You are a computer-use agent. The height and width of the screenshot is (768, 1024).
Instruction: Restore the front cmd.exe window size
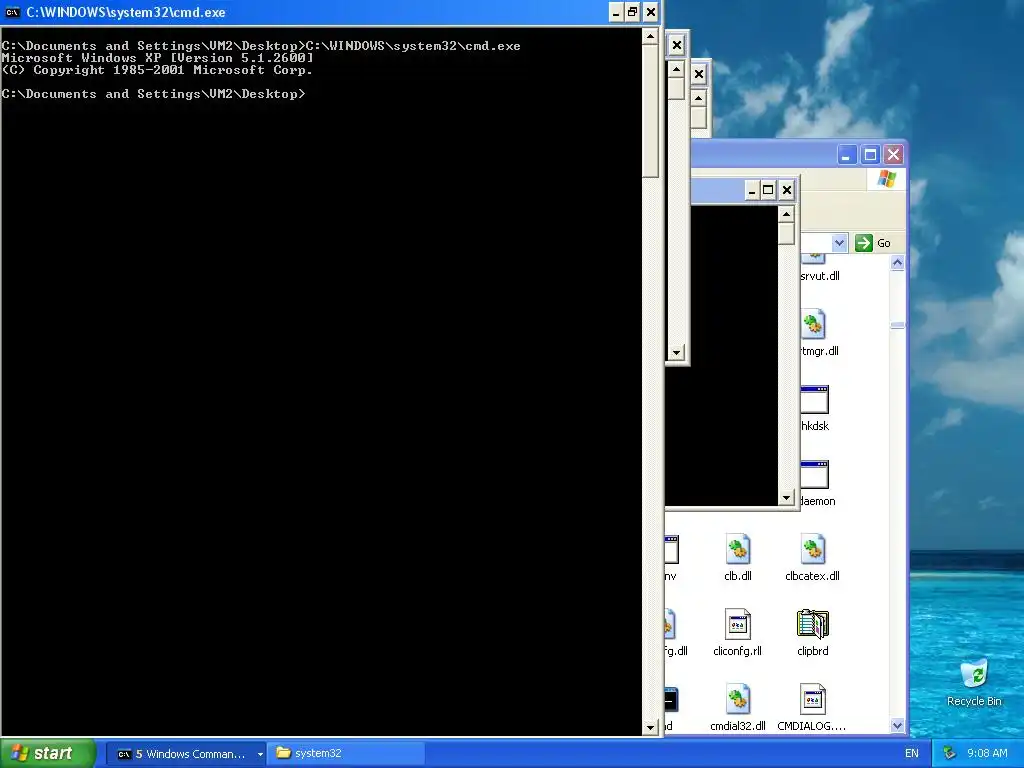[x=632, y=12]
